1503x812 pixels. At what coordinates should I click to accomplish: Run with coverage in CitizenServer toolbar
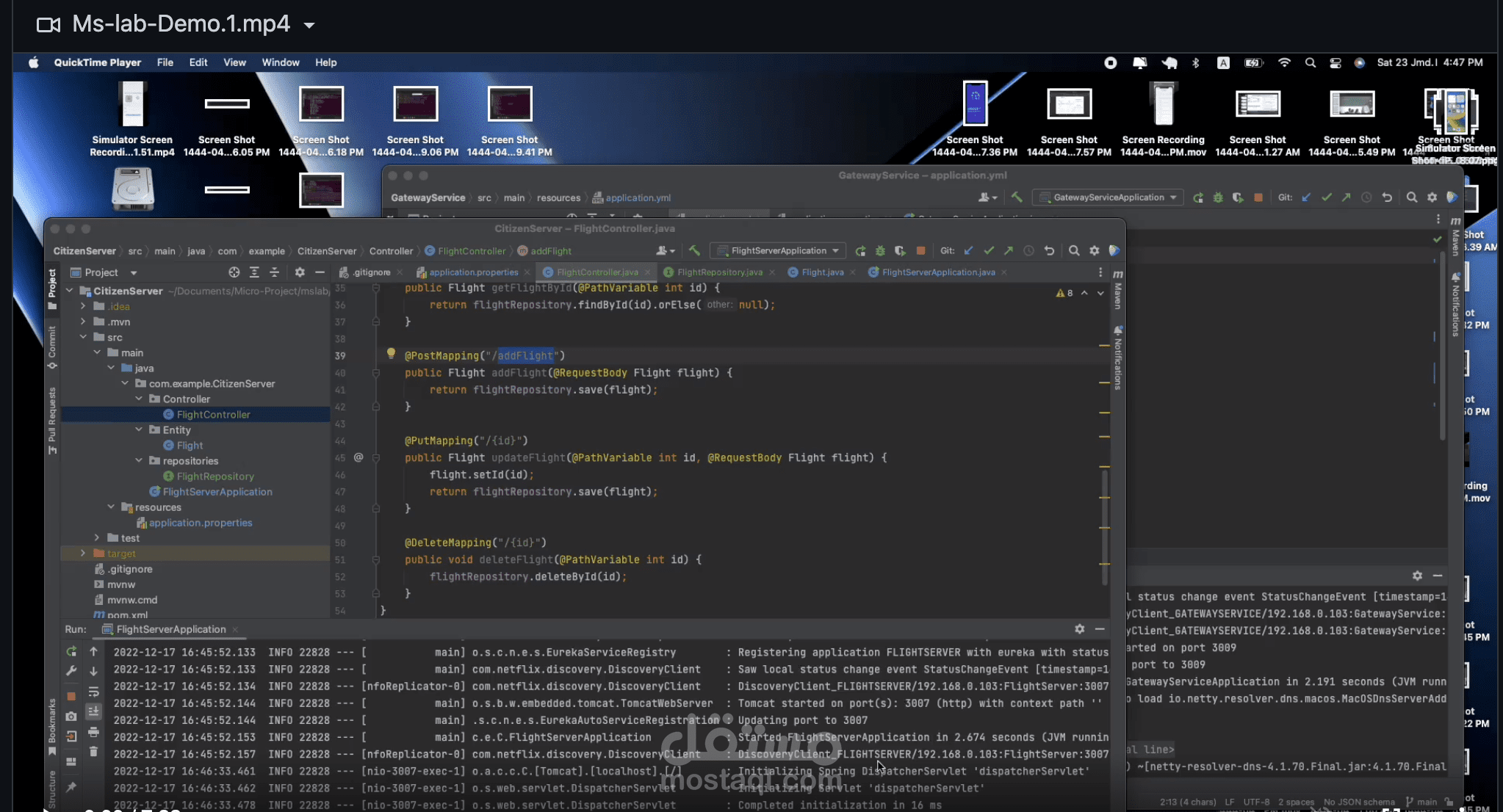pos(900,250)
